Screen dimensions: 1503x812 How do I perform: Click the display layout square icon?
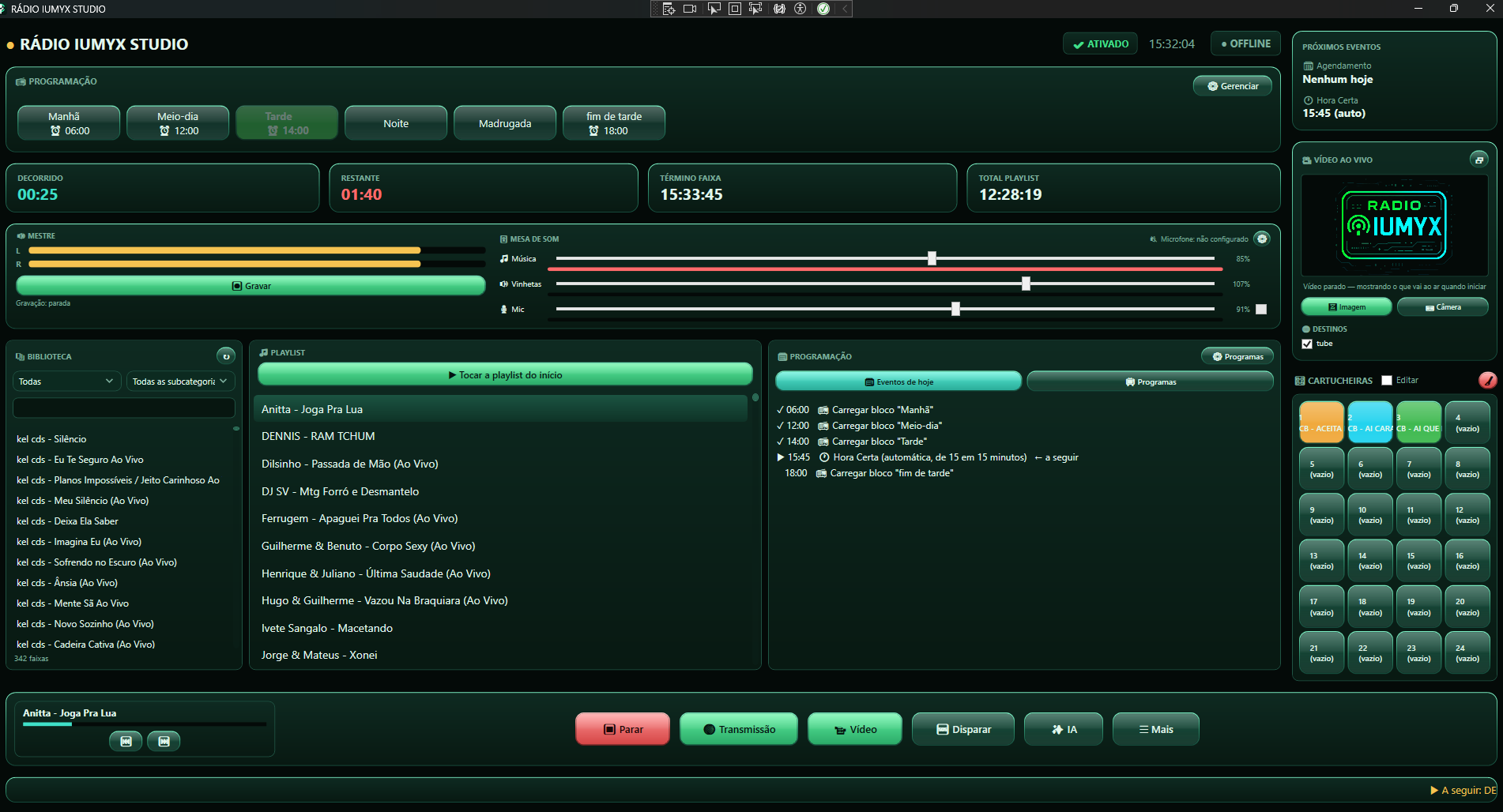(x=735, y=9)
